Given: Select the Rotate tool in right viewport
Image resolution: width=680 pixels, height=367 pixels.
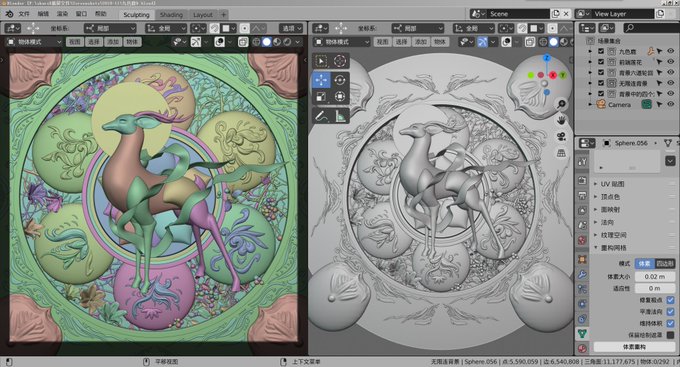Looking at the screenshot, I should point(340,80).
